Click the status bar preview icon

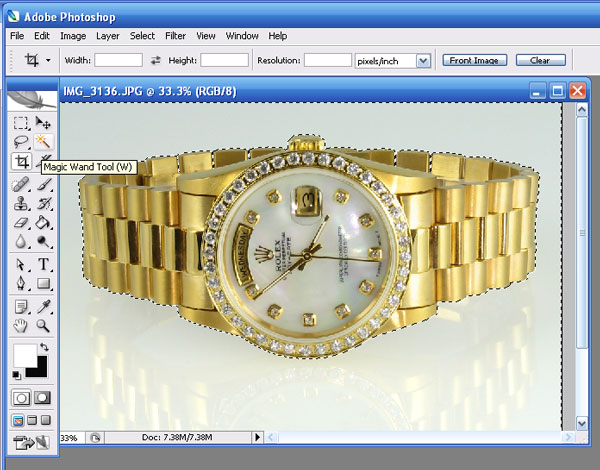95,437
